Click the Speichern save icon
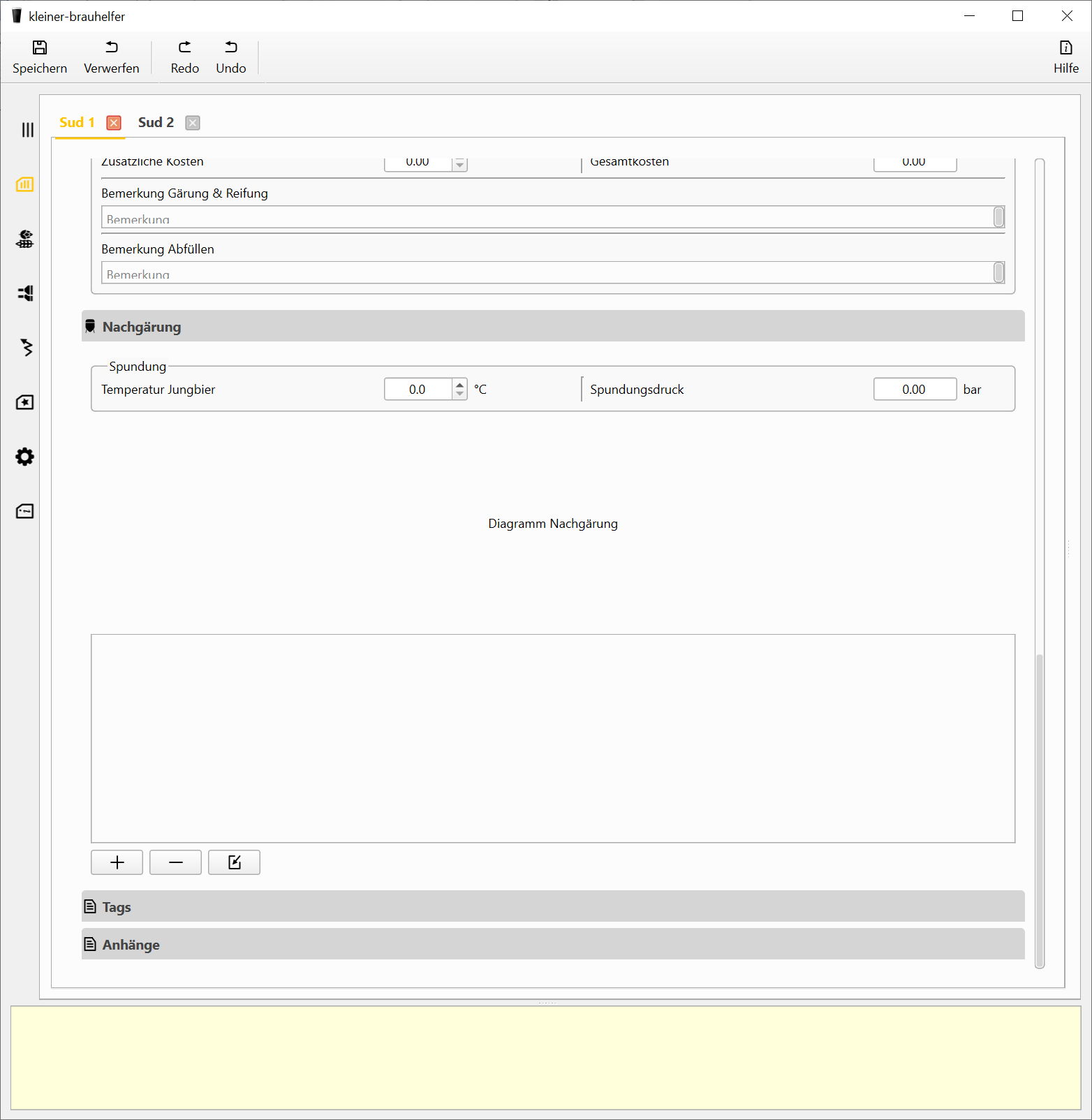Screen dimensions: 1092x1120 (40, 47)
